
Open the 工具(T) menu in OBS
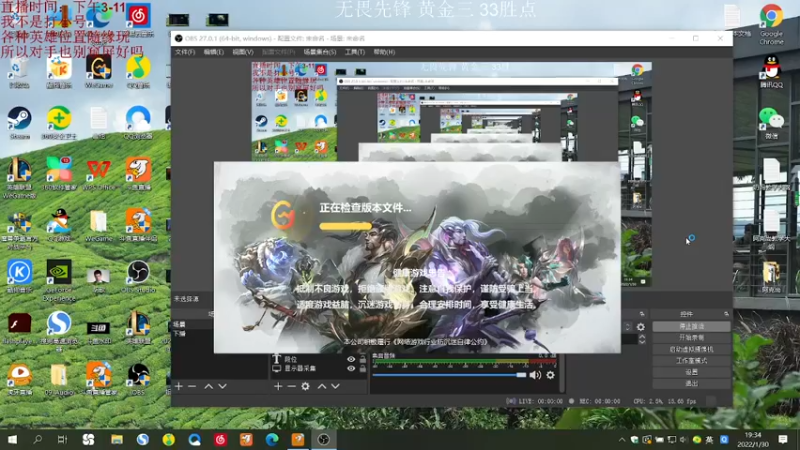355,52
